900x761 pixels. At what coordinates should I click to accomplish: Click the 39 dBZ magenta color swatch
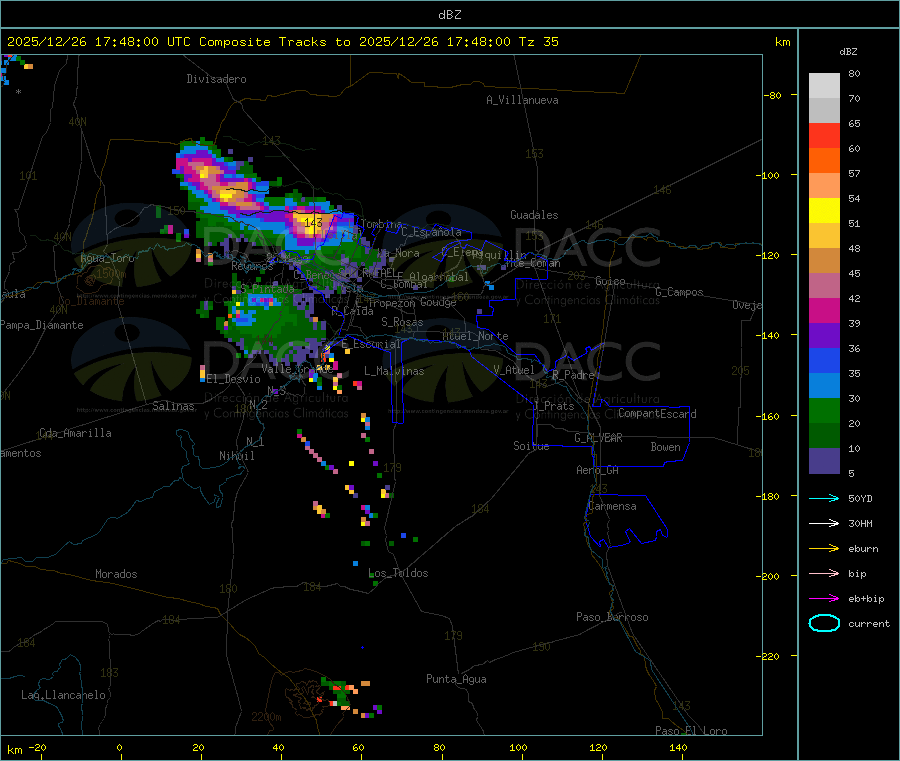tap(824, 310)
